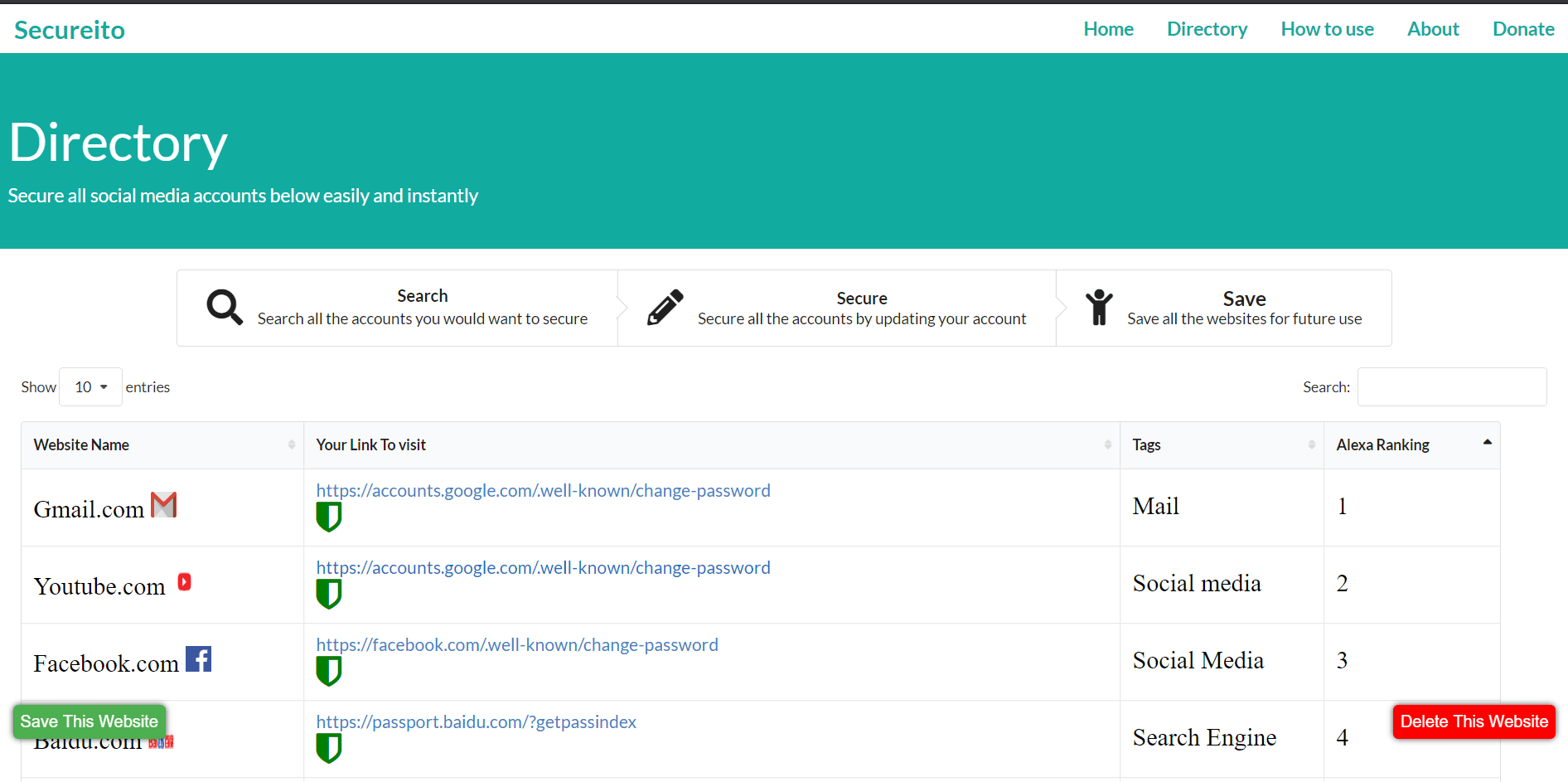Click the Facebook logo icon
The height and width of the screenshot is (782, 1568).
pyautogui.click(x=198, y=659)
